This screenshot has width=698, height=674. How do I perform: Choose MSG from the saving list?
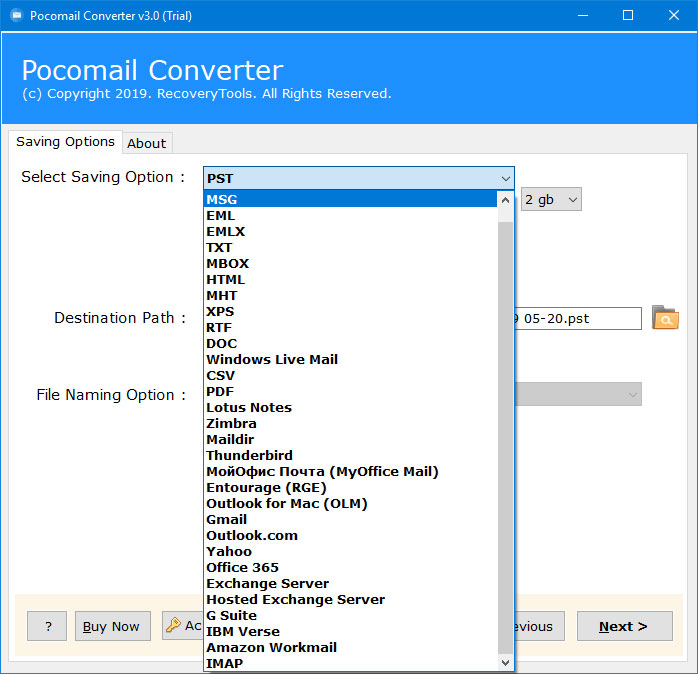[350, 199]
